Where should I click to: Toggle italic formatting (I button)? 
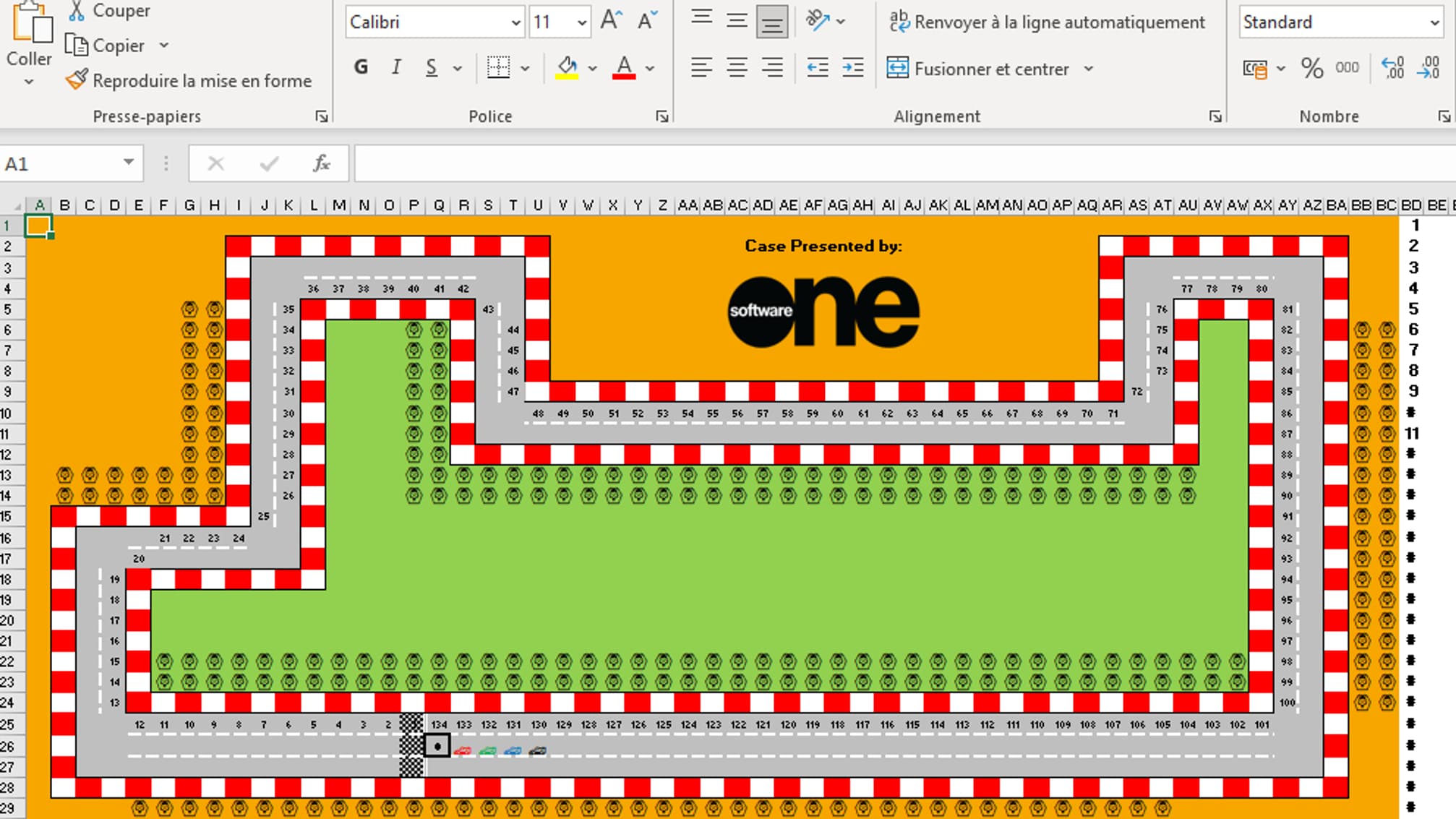[396, 68]
